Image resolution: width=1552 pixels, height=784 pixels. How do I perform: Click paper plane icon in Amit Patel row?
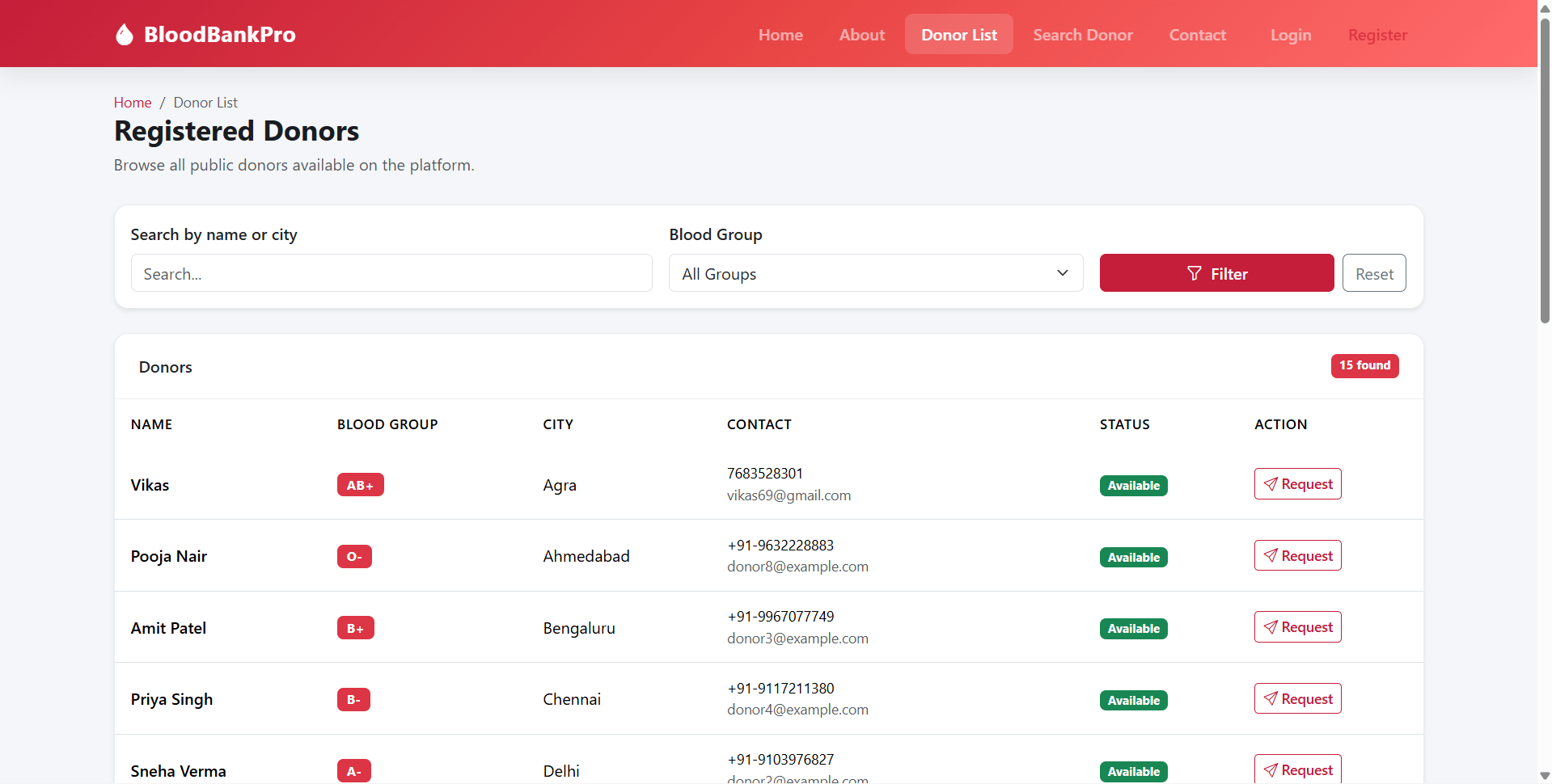click(1271, 627)
